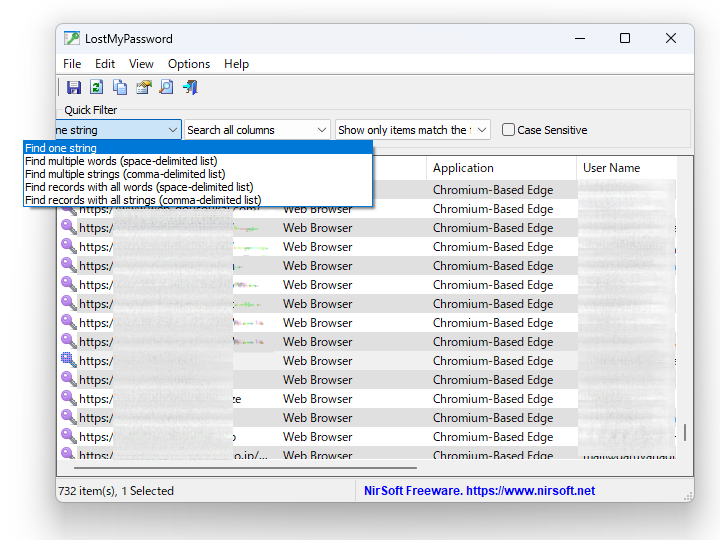Open the View menu
Viewport: 720px width, 540px height.
coord(141,64)
